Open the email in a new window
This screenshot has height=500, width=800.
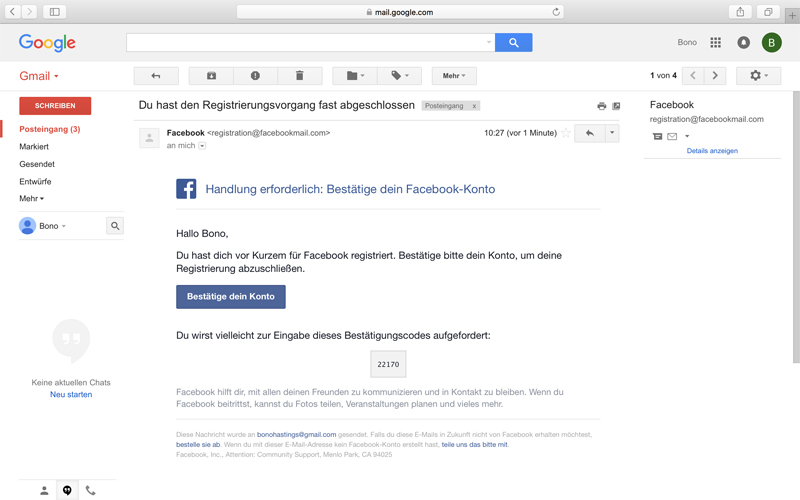(616, 106)
